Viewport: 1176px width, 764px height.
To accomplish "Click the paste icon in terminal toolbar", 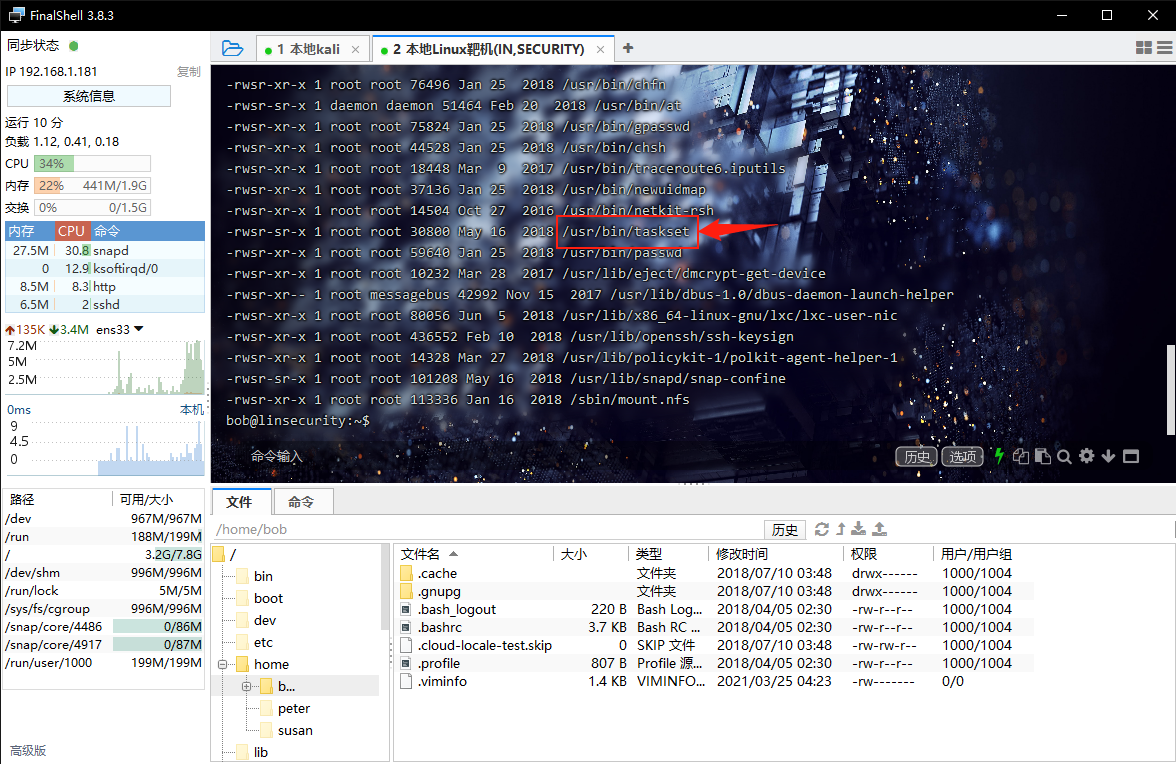I will (1043, 456).
